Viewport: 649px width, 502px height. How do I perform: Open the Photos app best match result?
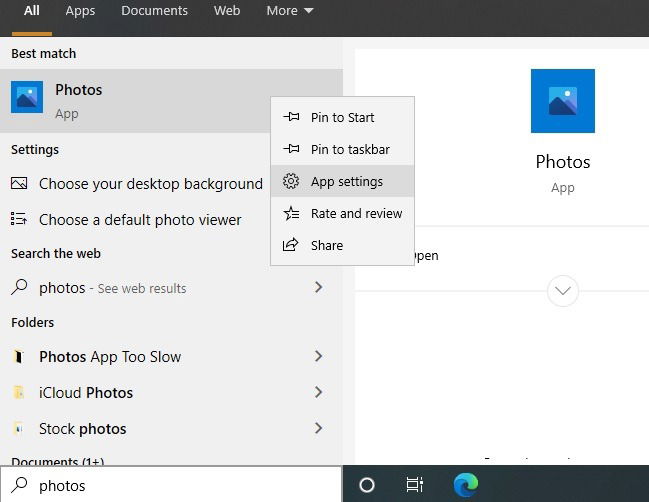[x=135, y=101]
